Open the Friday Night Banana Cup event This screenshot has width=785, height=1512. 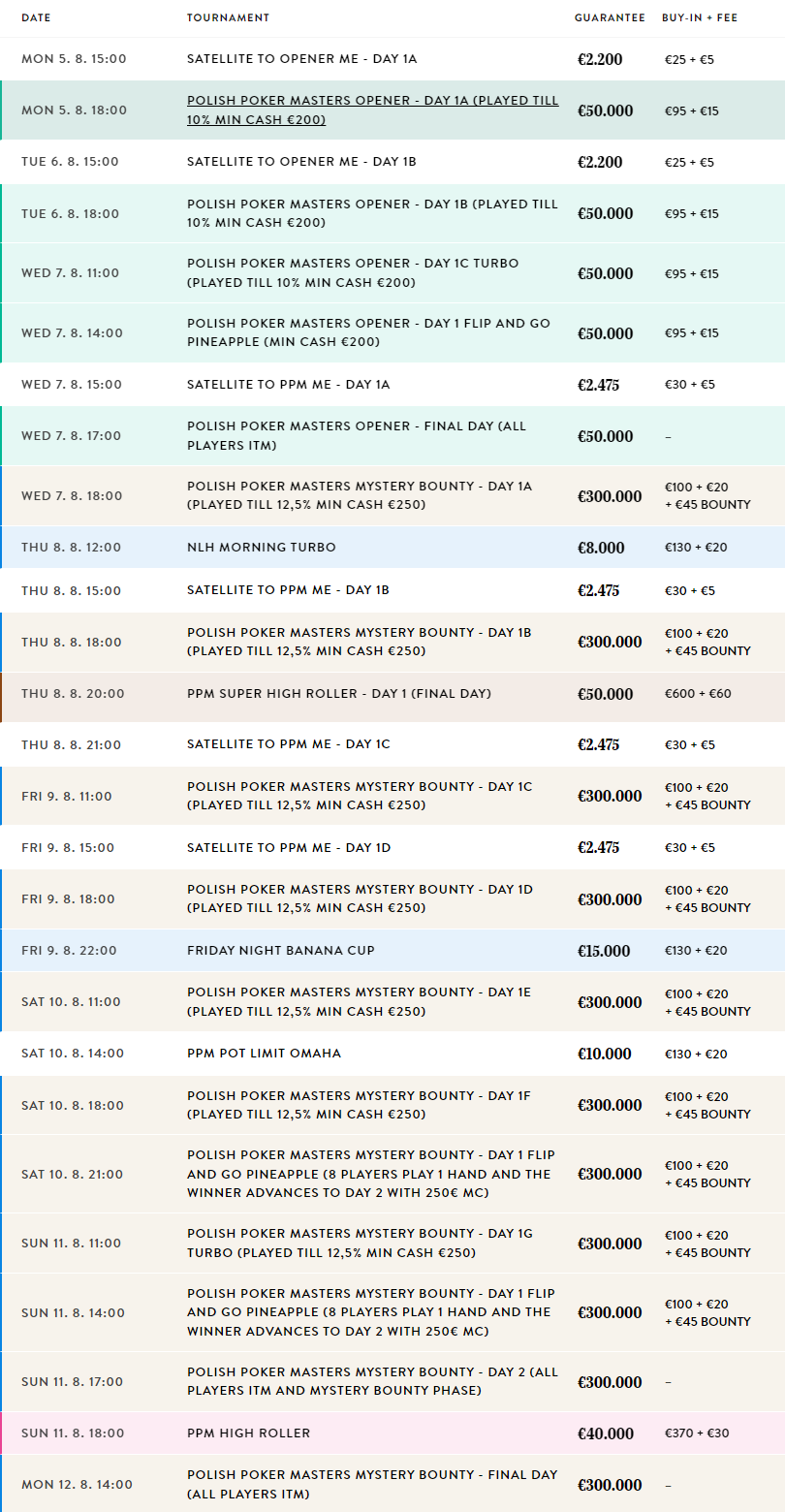coord(281,951)
